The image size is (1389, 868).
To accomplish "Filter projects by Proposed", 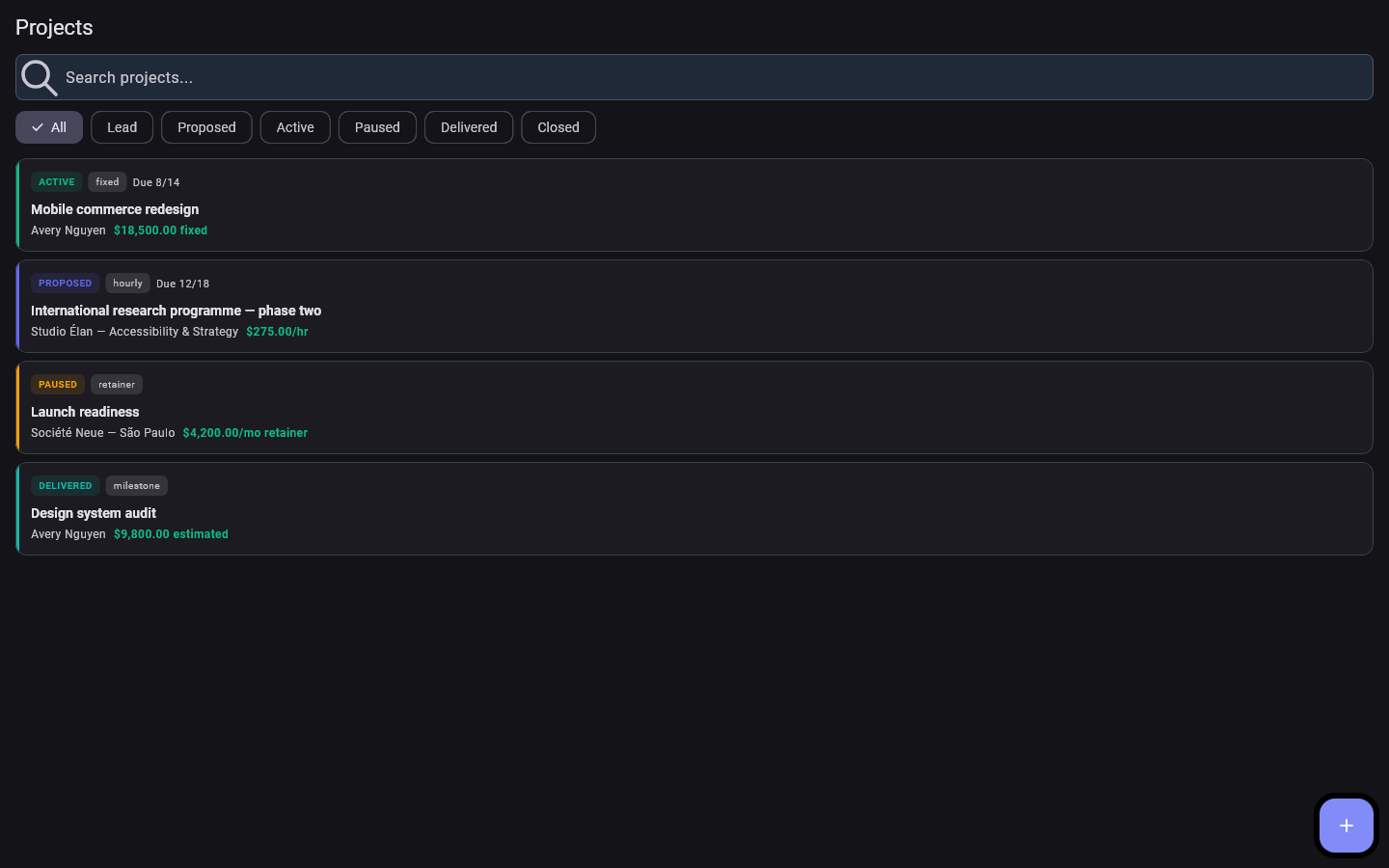I will click(206, 127).
